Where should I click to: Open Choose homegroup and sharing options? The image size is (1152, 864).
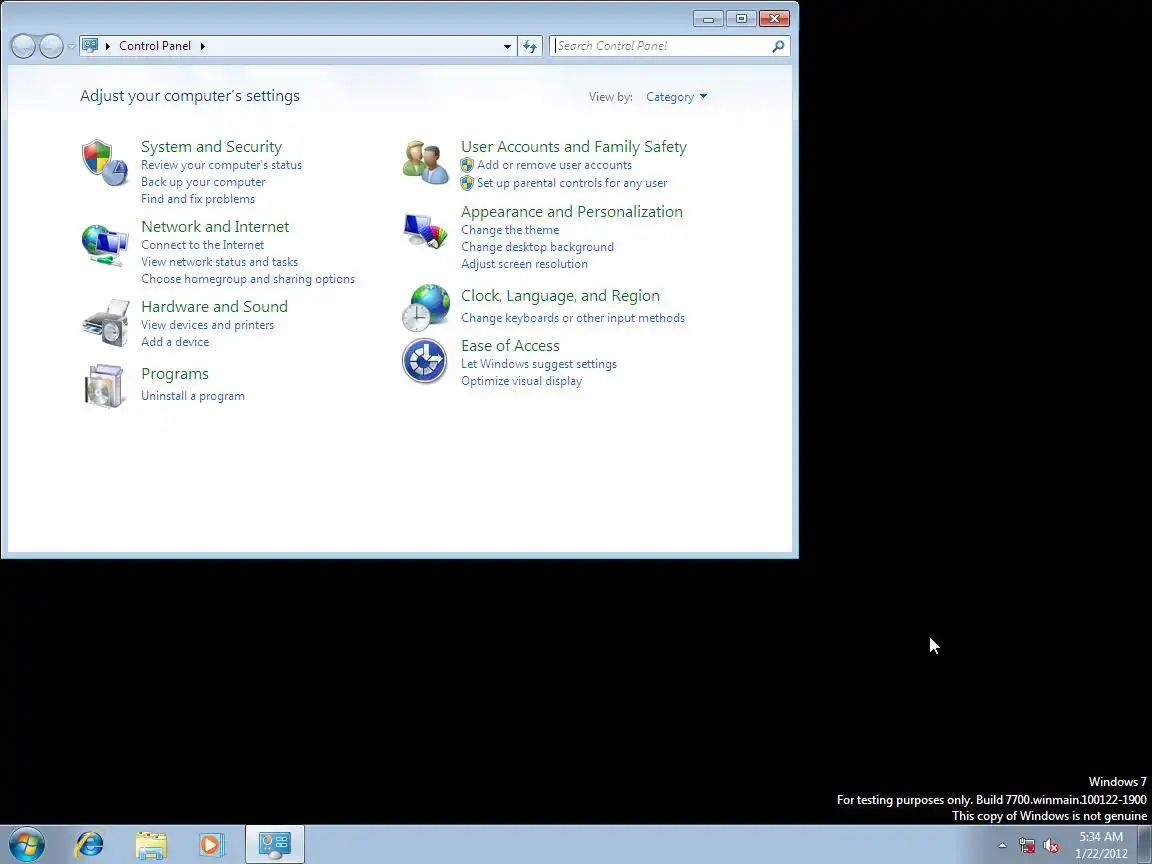point(248,279)
